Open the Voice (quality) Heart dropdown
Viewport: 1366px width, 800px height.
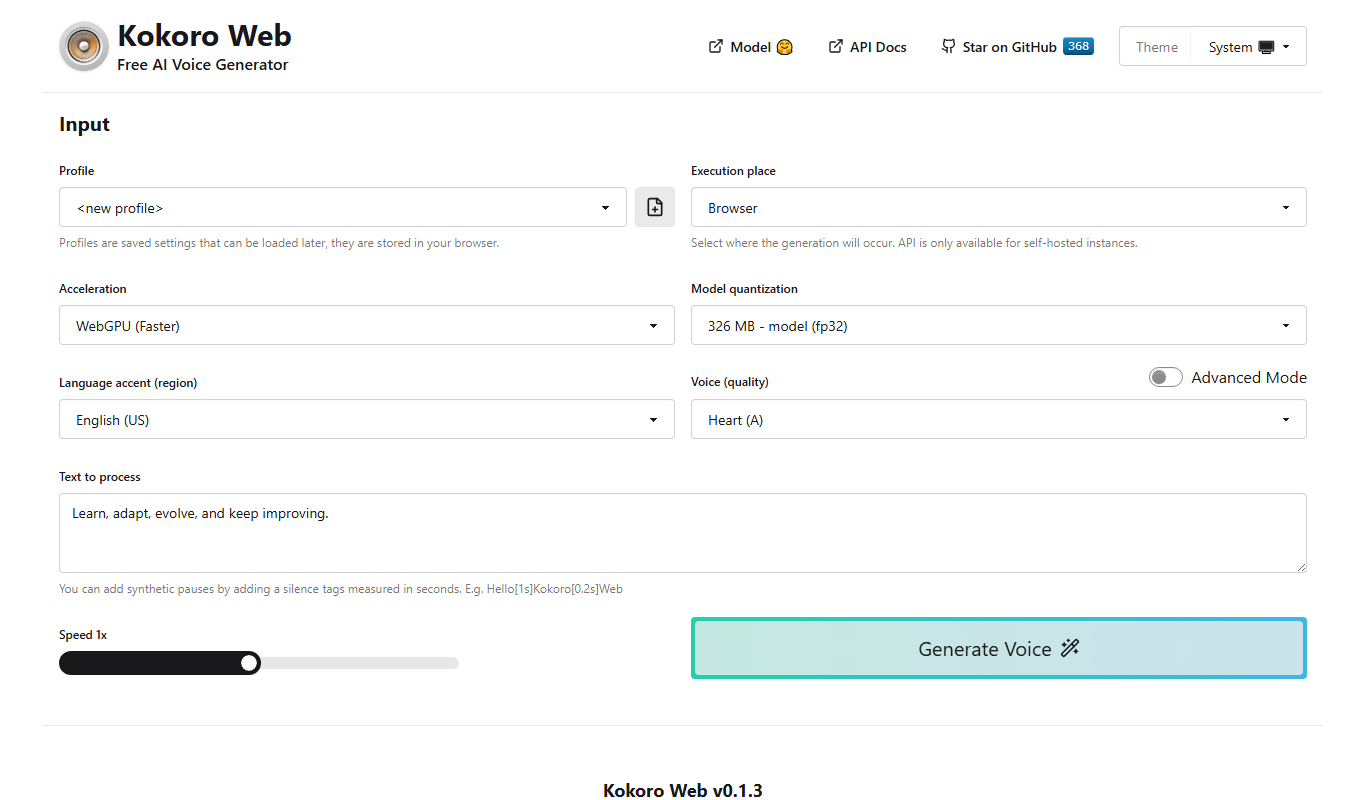tap(998, 419)
